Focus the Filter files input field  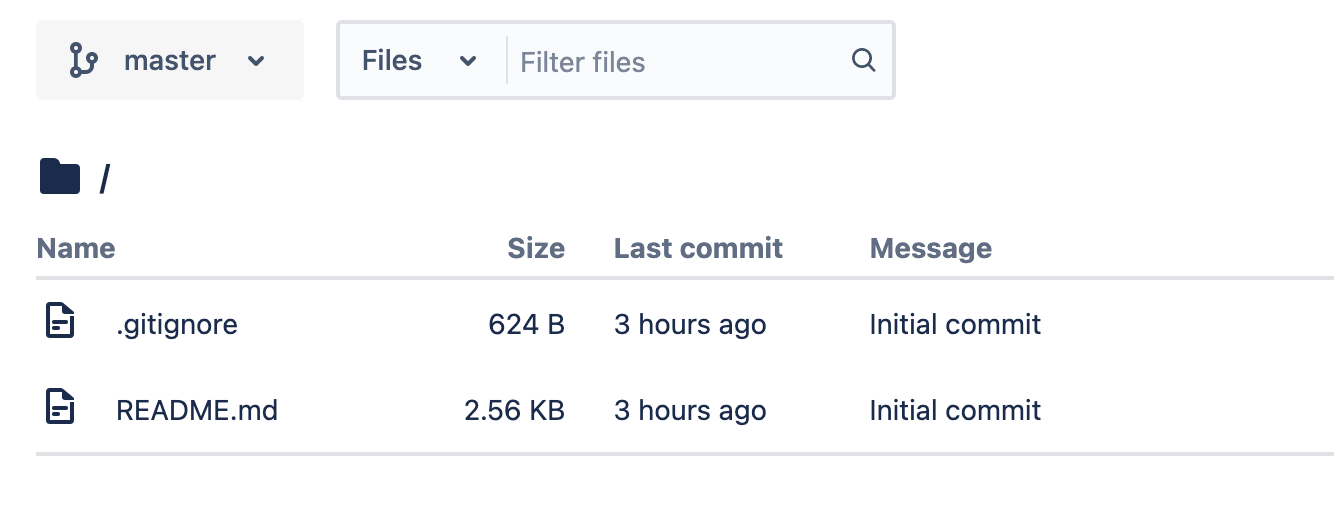point(678,61)
